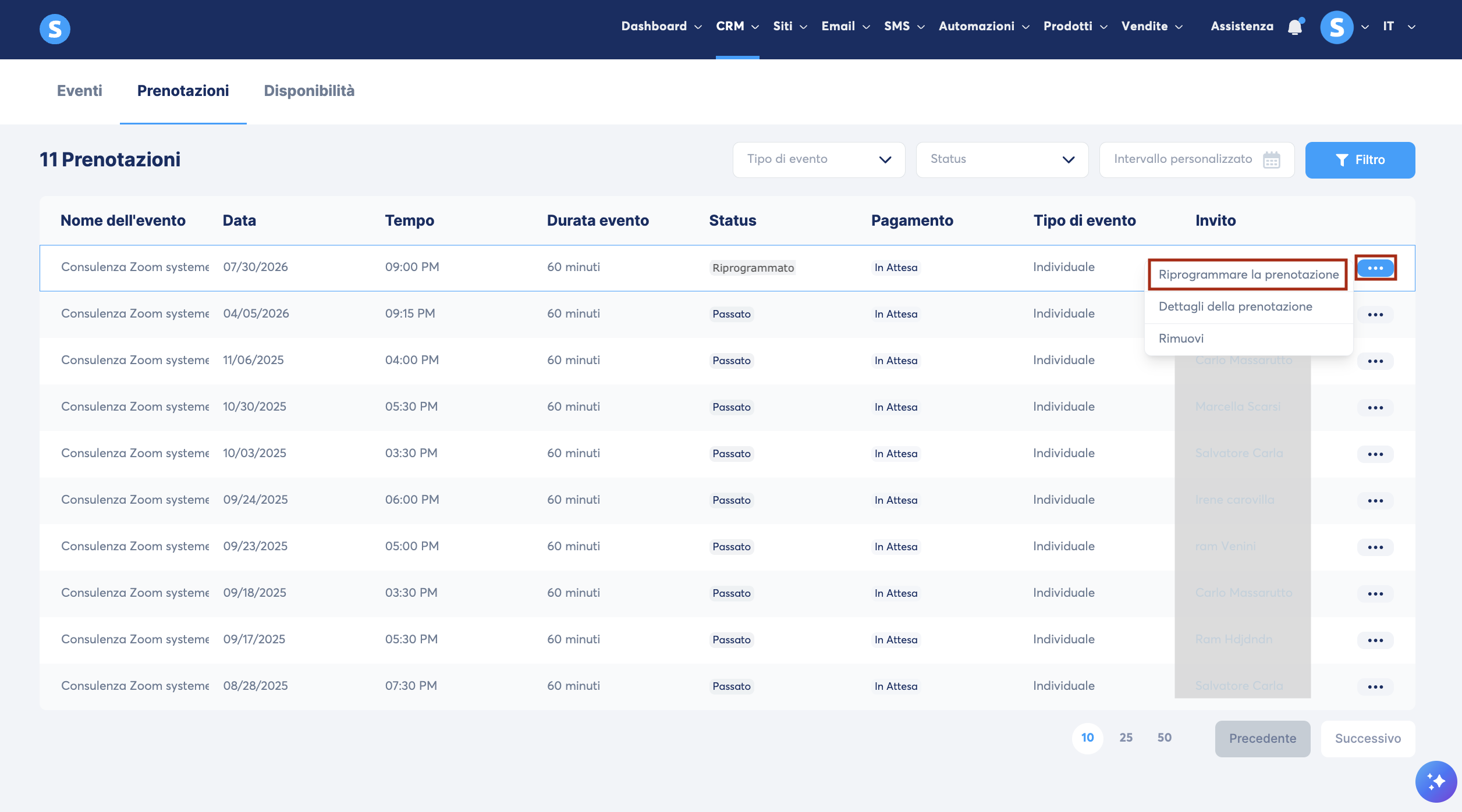Expand the Status filter dropdown
1462x812 pixels.
click(x=1002, y=159)
